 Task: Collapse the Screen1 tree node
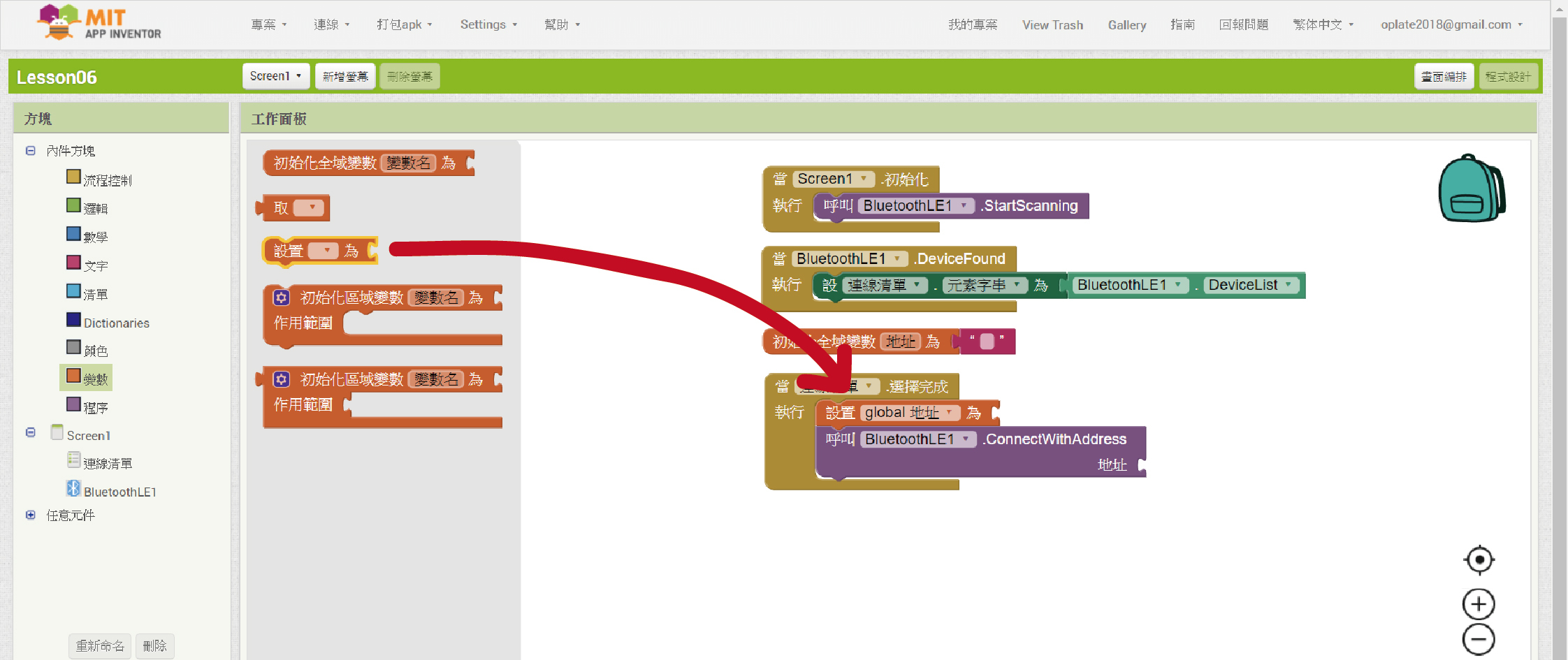point(30,433)
